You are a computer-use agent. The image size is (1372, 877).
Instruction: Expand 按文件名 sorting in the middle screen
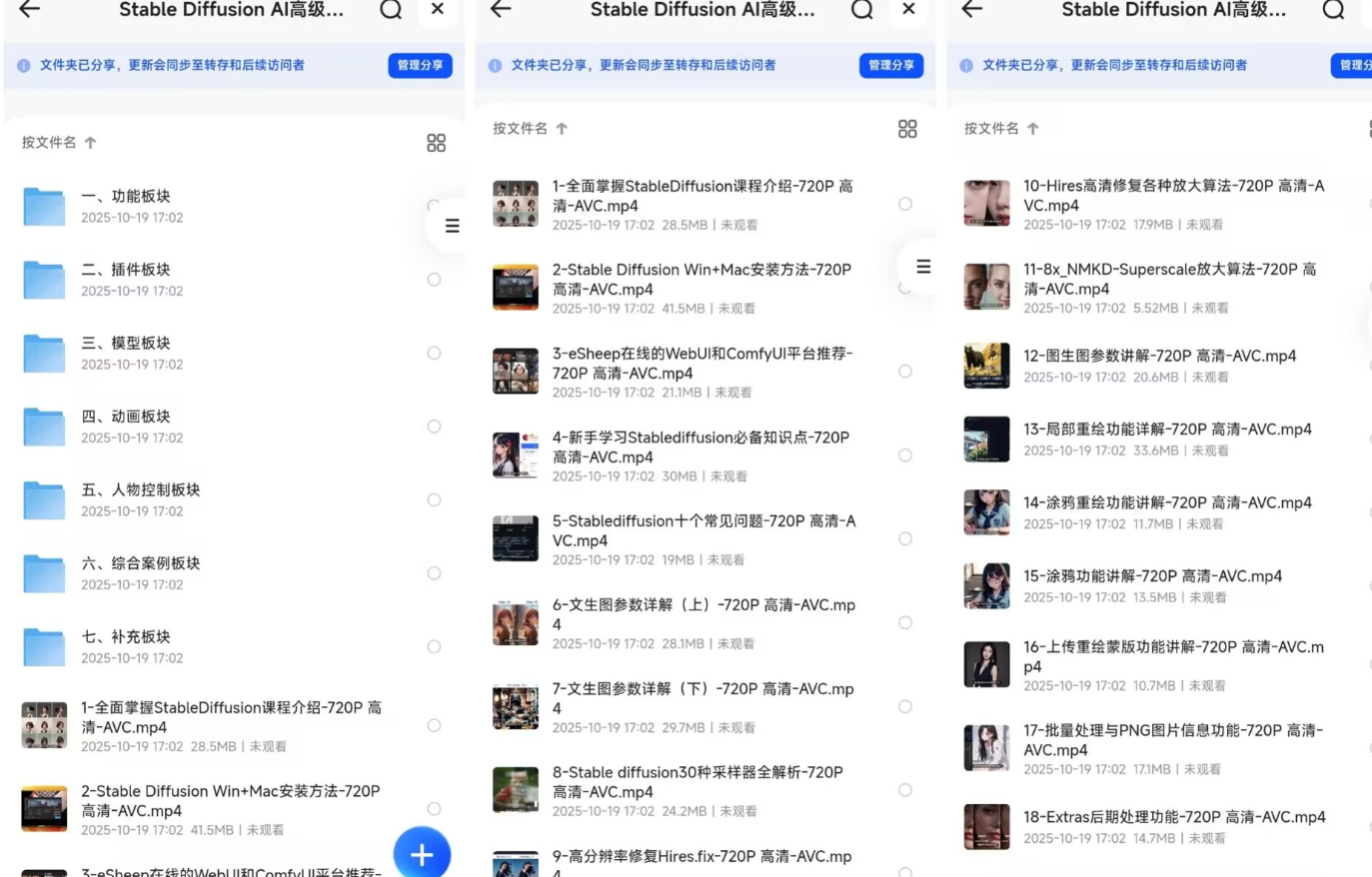click(x=530, y=129)
